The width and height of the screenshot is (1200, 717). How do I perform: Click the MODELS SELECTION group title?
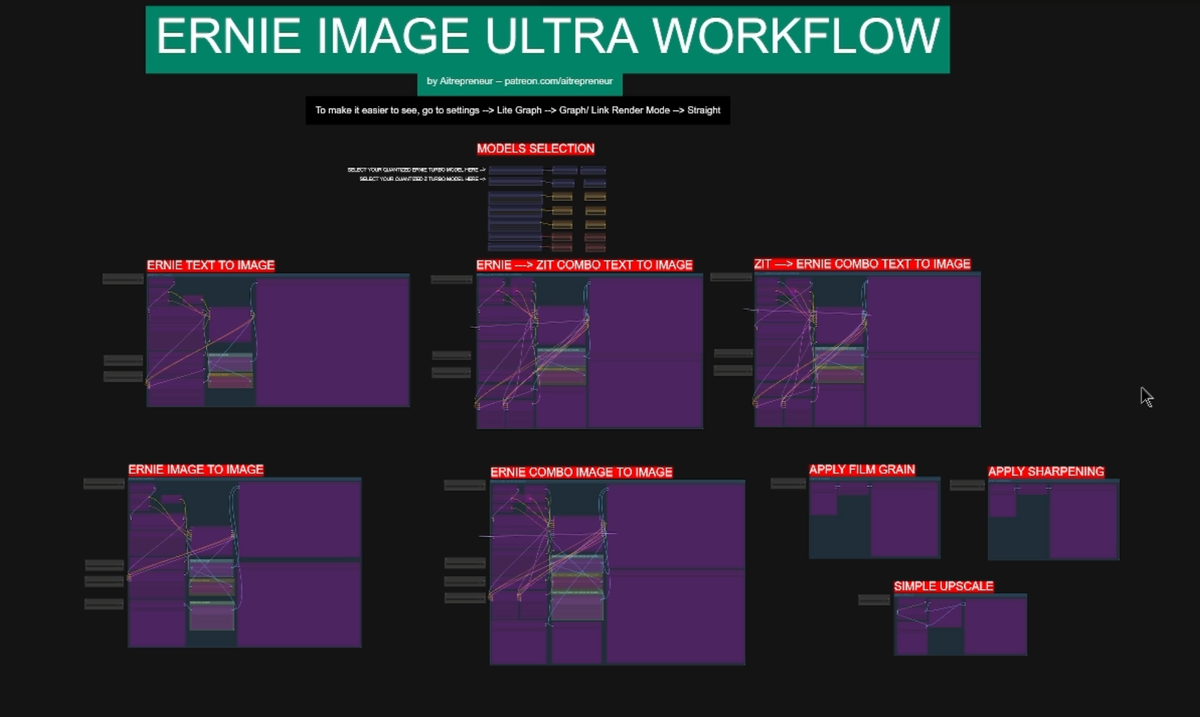point(536,149)
